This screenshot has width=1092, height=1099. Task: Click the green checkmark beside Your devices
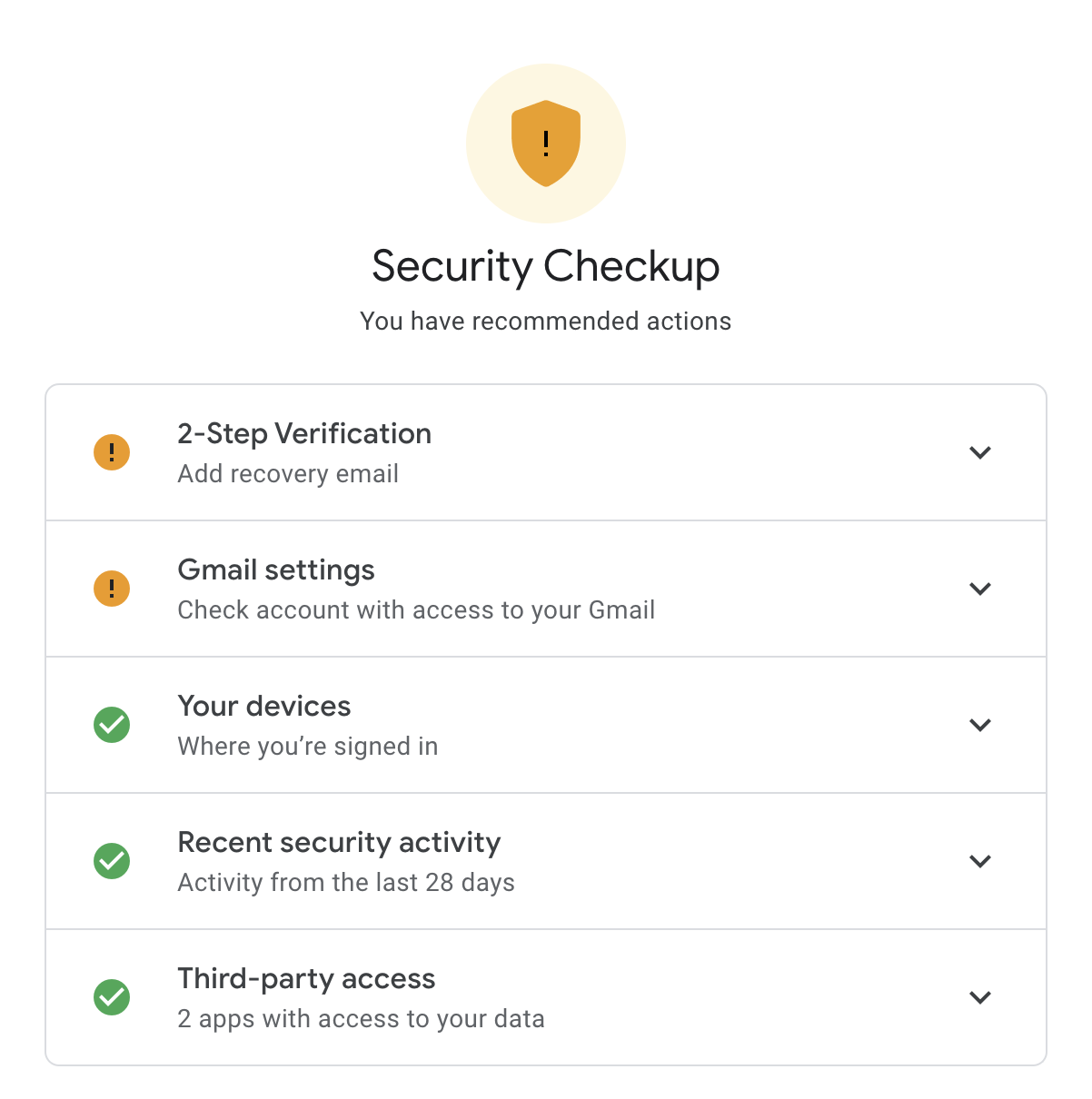(x=111, y=725)
